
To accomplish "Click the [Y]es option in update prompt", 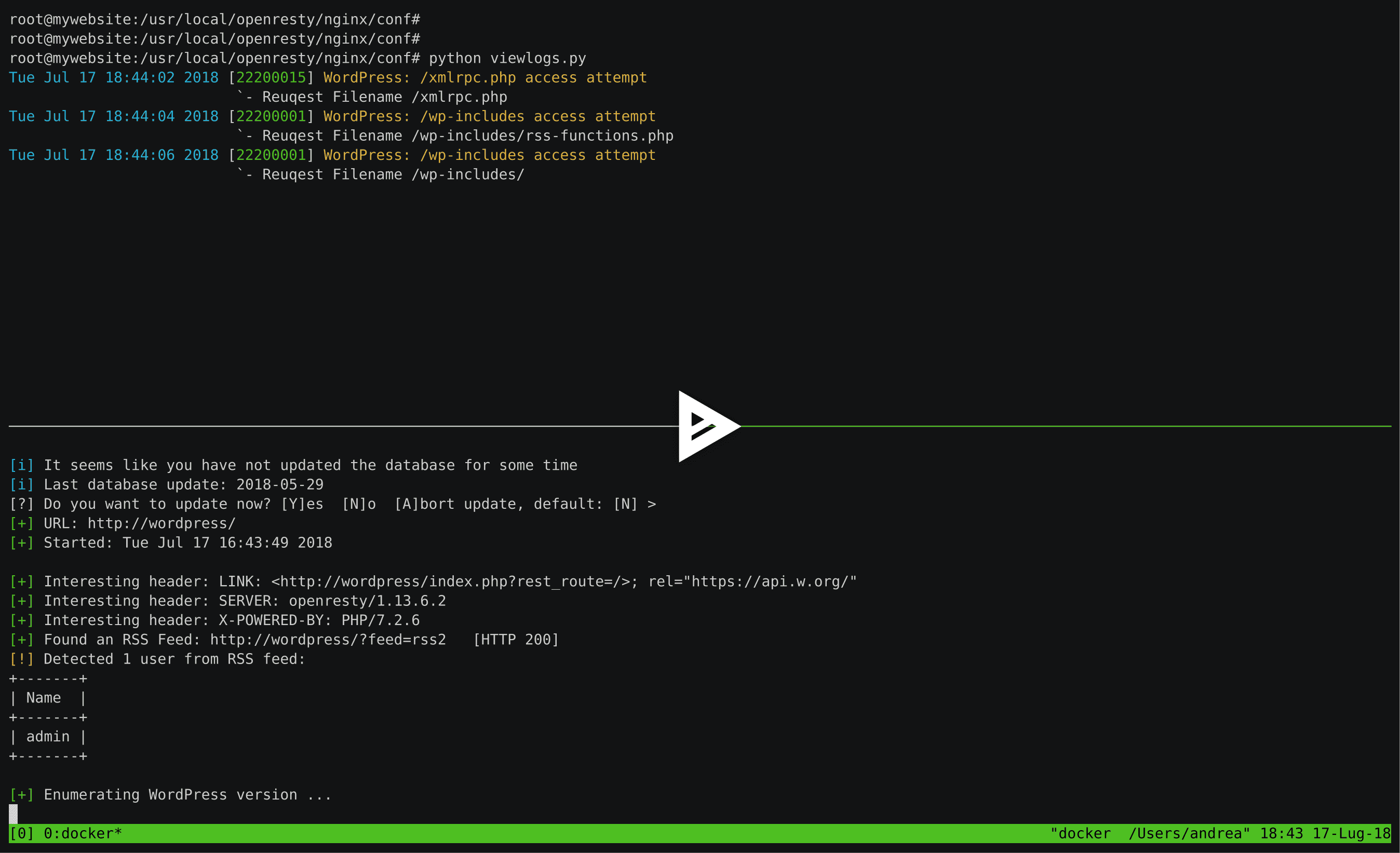I will pyautogui.click(x=302, y=504).
